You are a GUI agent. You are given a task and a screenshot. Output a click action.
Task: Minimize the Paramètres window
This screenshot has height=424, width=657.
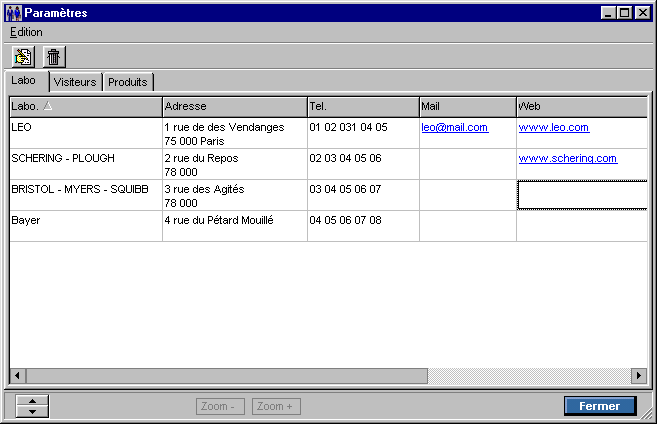(608, 13)
